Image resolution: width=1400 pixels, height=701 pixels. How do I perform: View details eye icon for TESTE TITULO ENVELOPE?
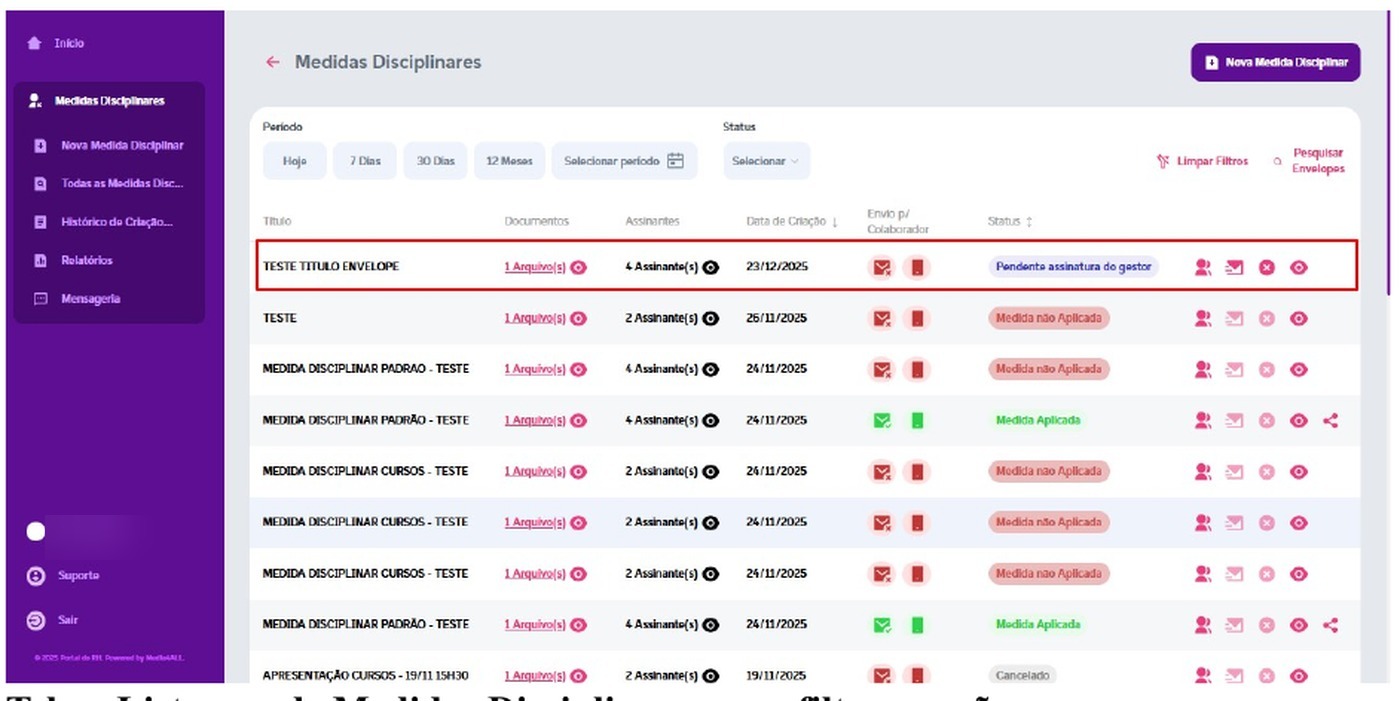1299,267
